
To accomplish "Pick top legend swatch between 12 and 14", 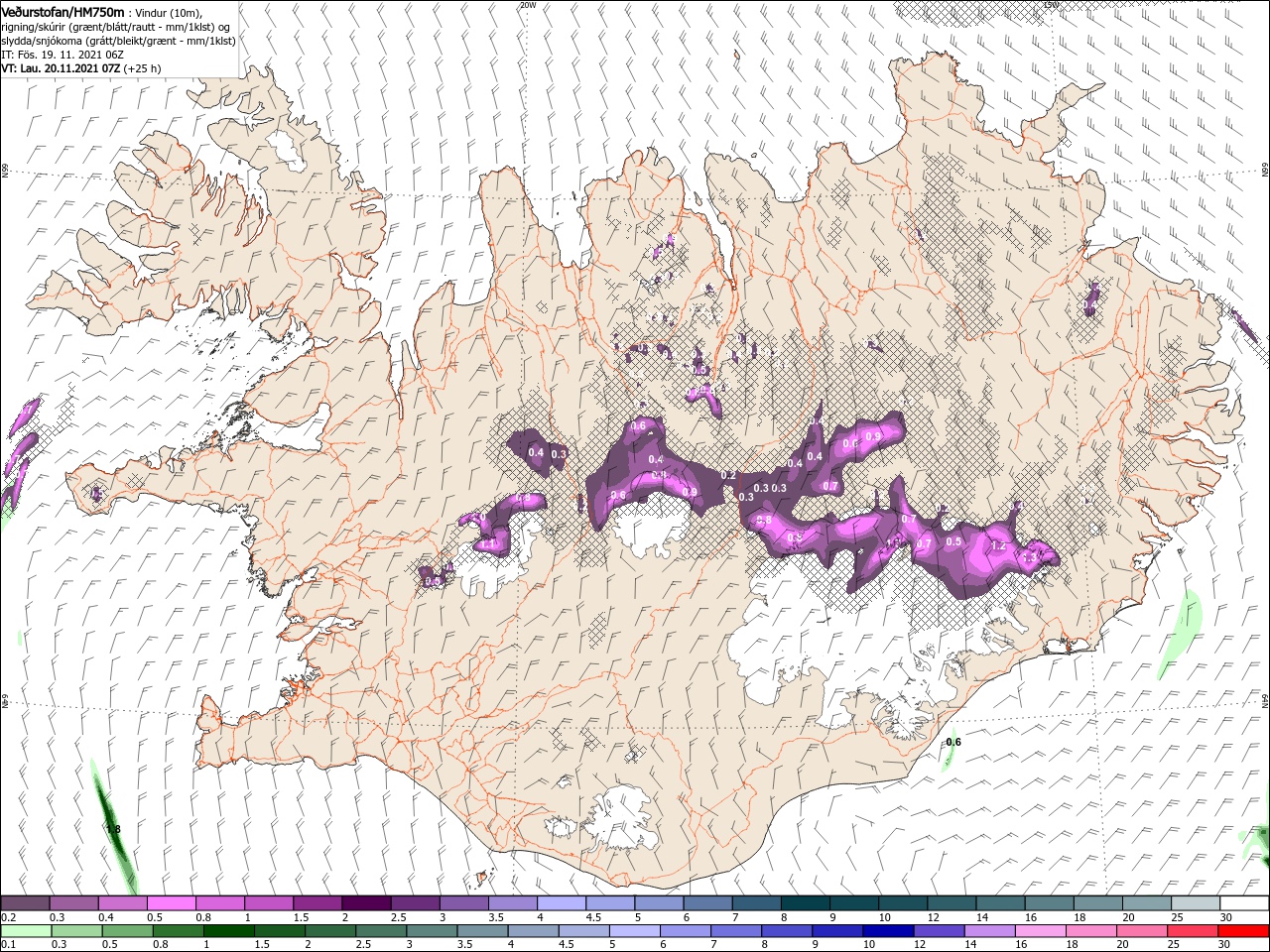I will point(952,903).
